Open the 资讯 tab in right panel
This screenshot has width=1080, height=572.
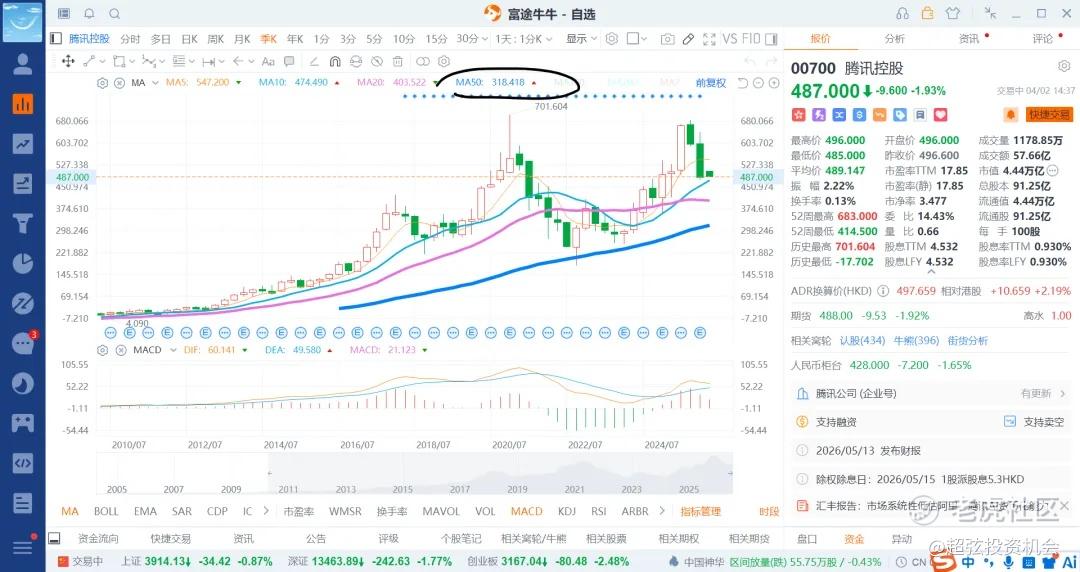pos(969,39)
